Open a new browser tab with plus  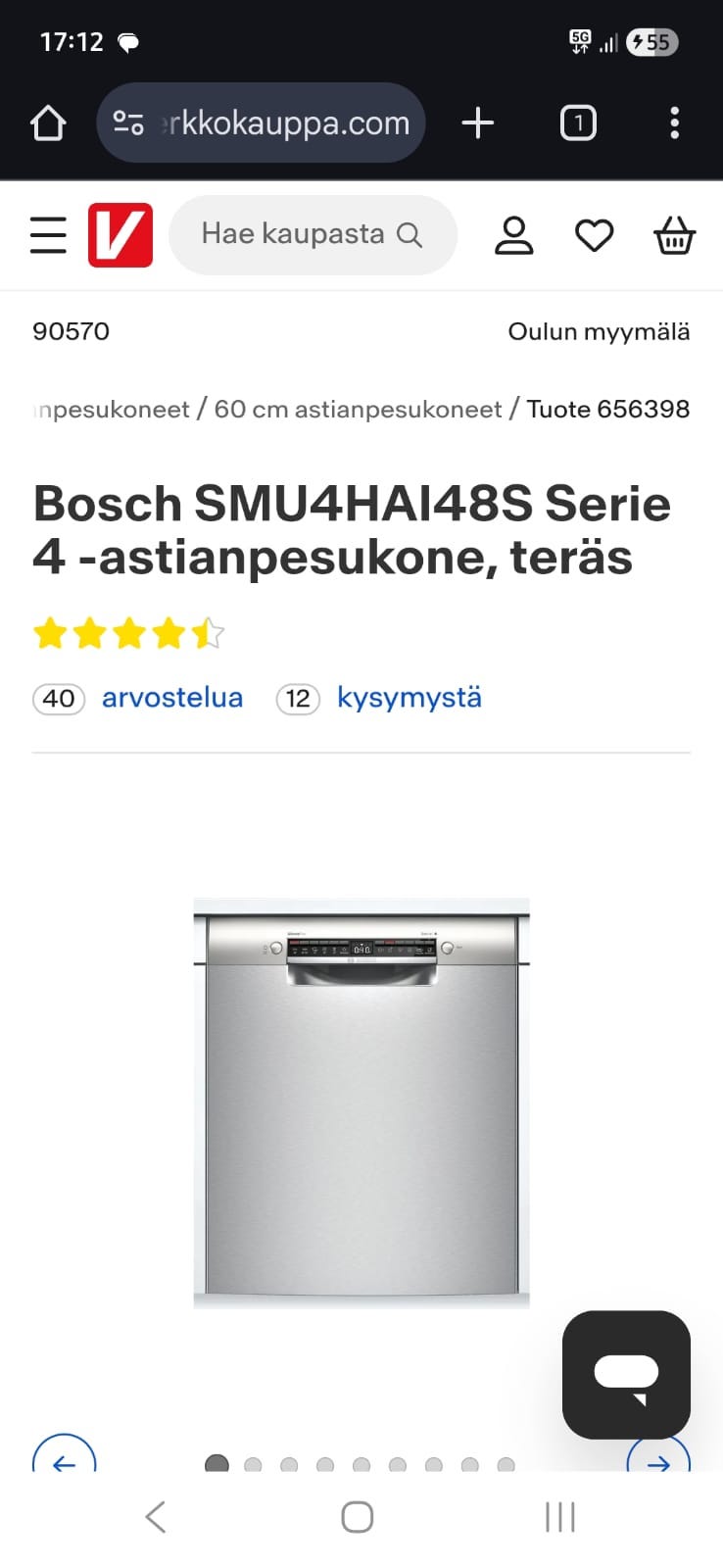(x=477, y=123)
